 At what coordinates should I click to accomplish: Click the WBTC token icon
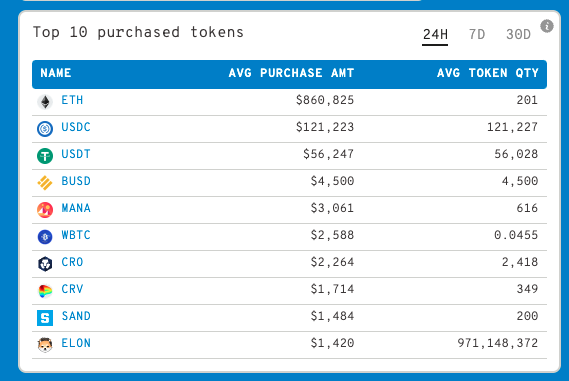45,237
